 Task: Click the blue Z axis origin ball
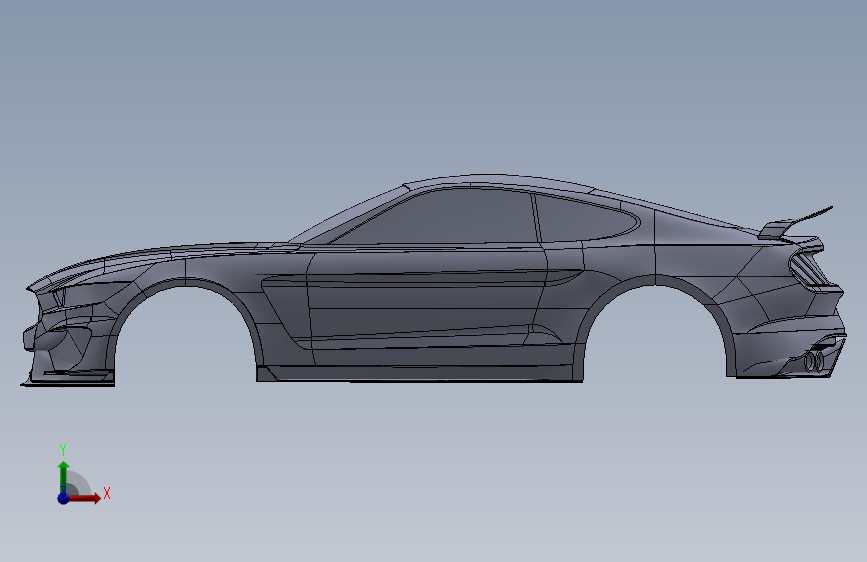[x=63, y=498]
